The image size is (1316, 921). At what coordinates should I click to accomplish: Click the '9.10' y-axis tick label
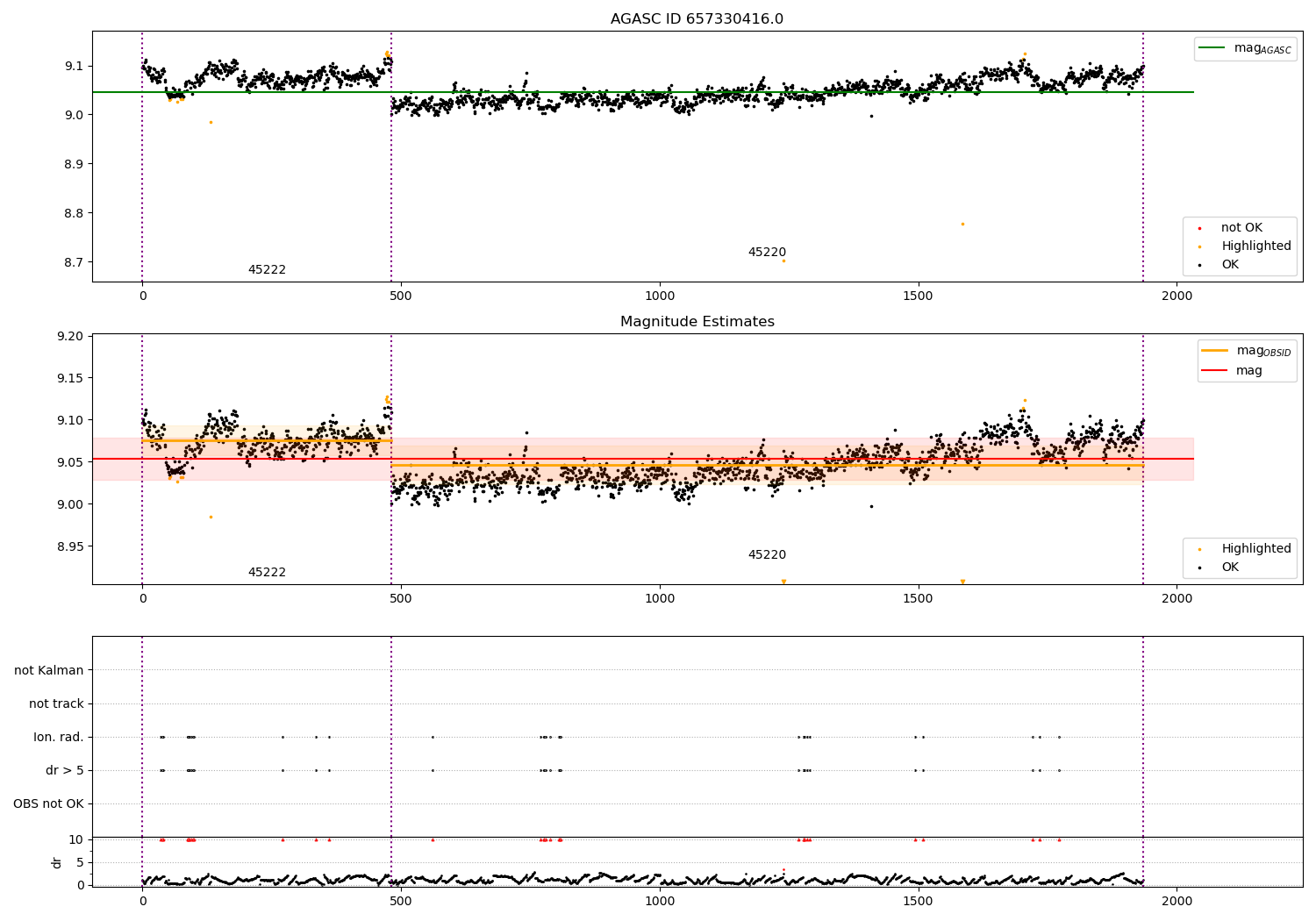(70, 421)
